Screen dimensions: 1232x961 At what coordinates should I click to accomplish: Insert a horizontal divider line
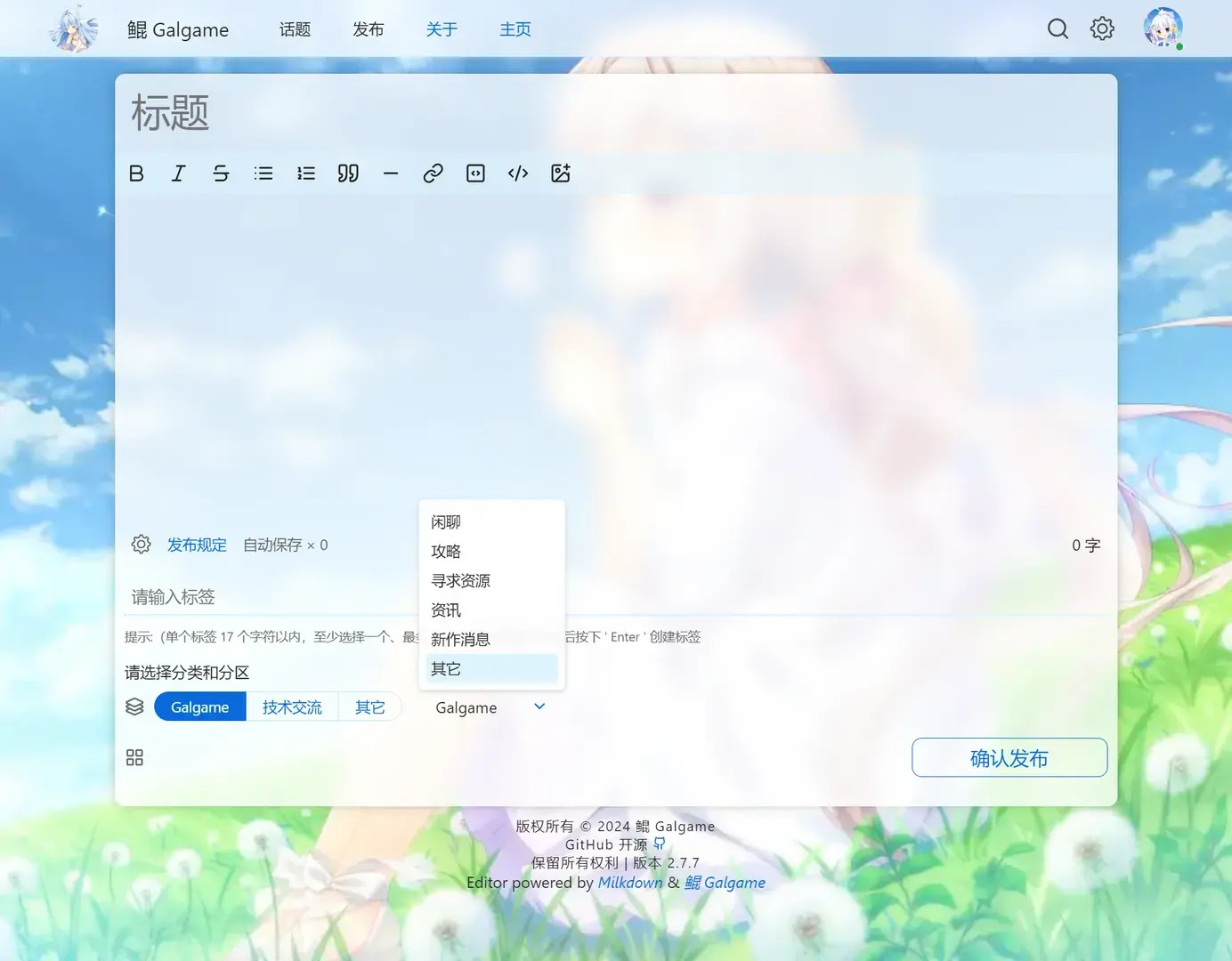391,174
